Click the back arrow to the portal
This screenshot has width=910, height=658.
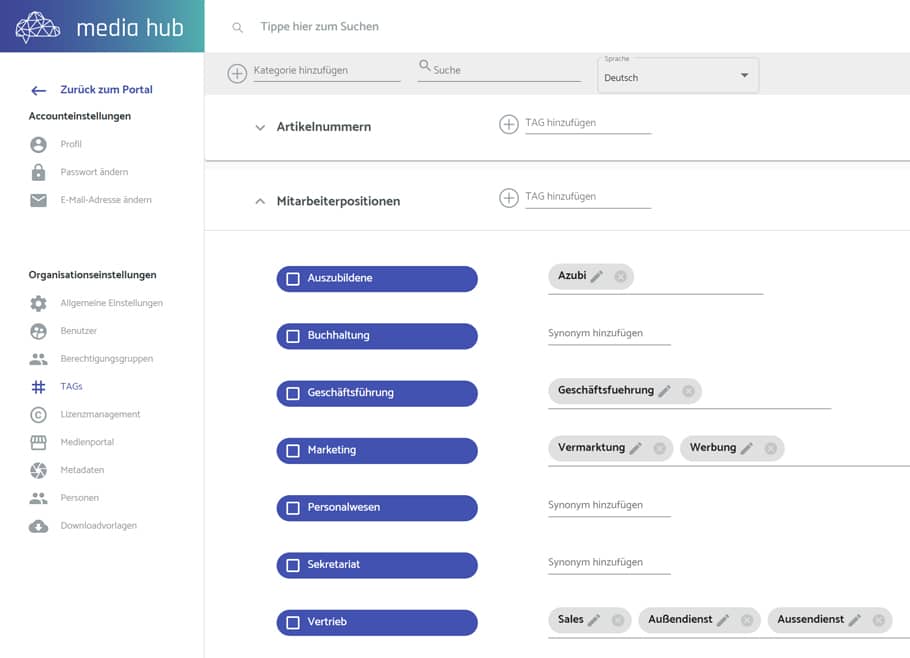tap(39, 90)
